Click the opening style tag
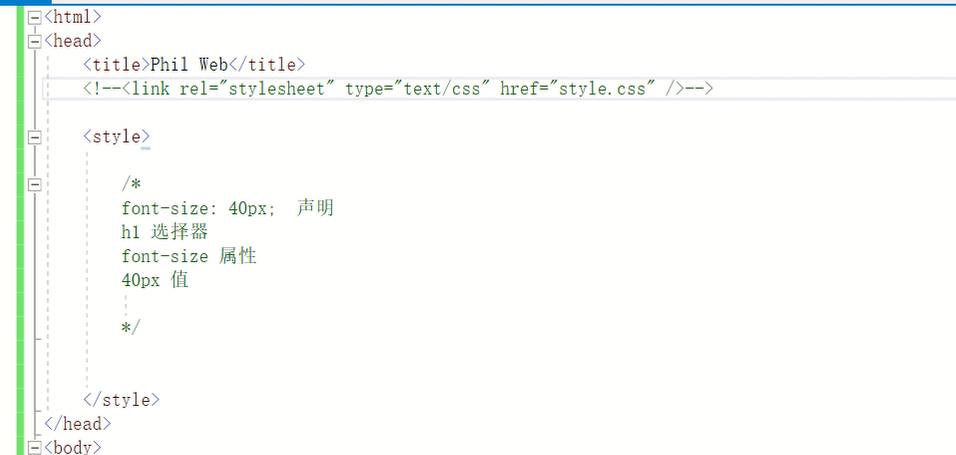Screen dimensions: 956x455 pos(117,137)
